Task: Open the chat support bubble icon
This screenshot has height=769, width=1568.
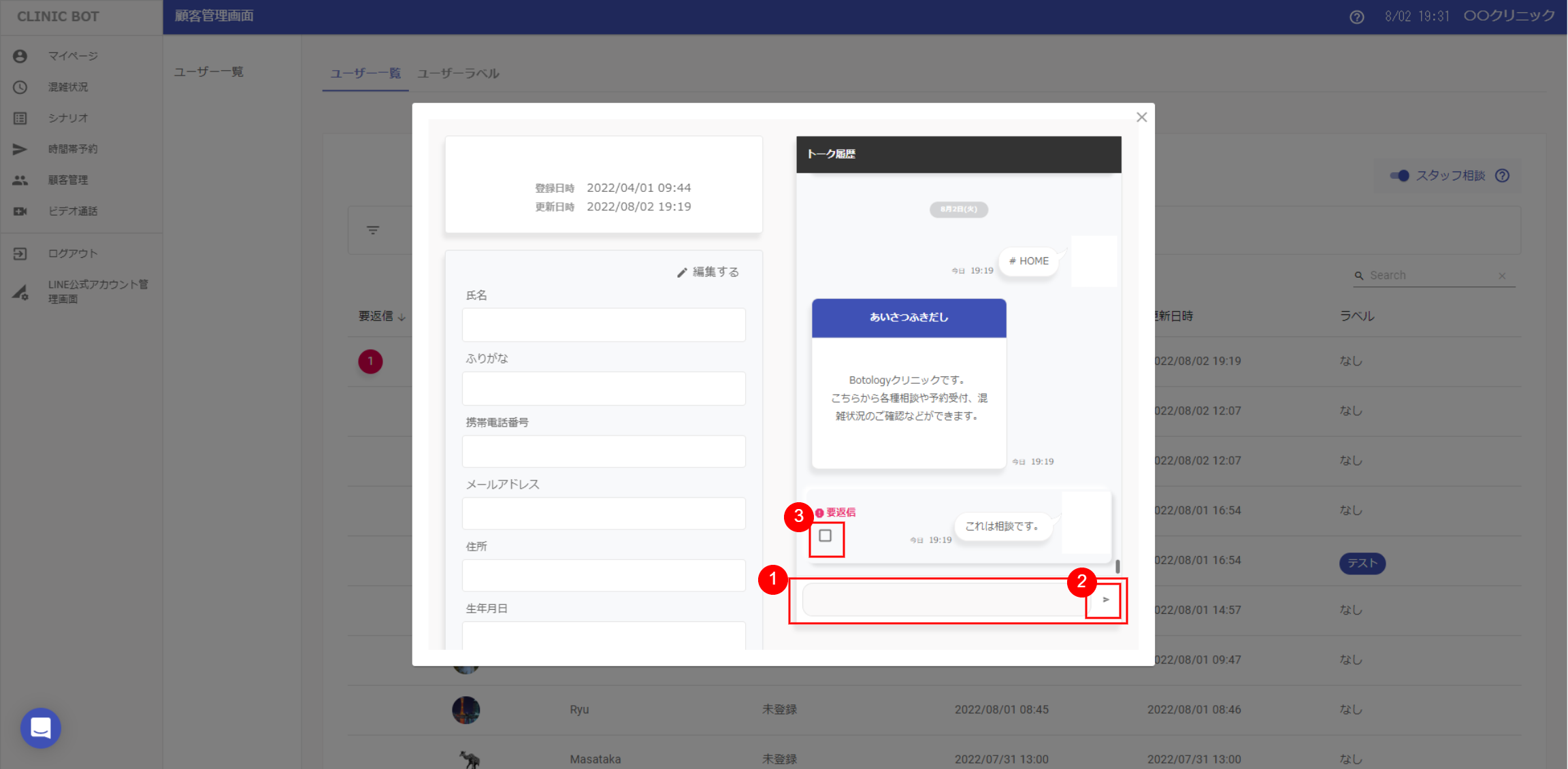Action: [41, 727]
